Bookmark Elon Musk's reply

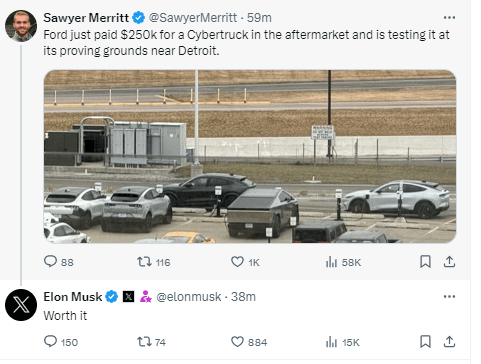[425, 342]
